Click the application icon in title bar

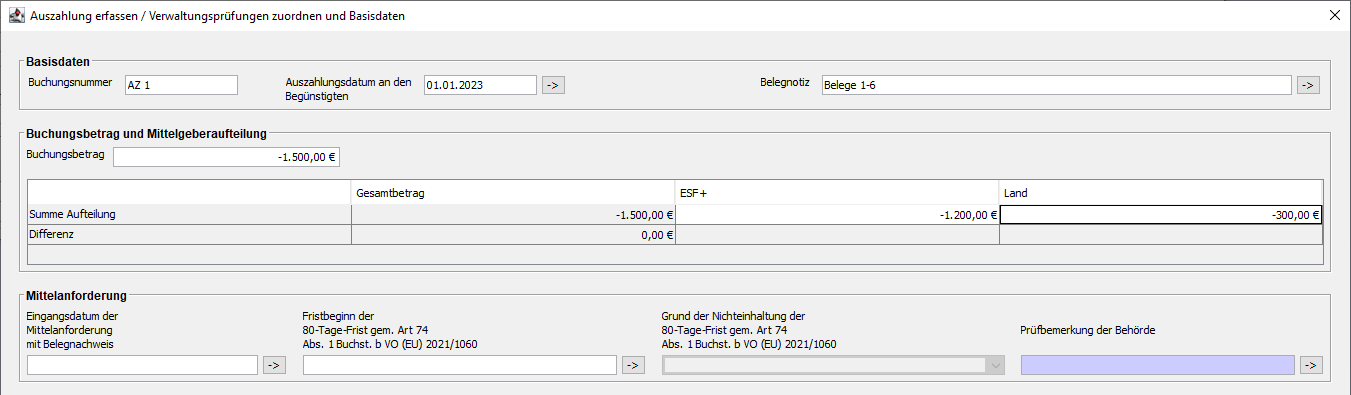tap(16, 15)
